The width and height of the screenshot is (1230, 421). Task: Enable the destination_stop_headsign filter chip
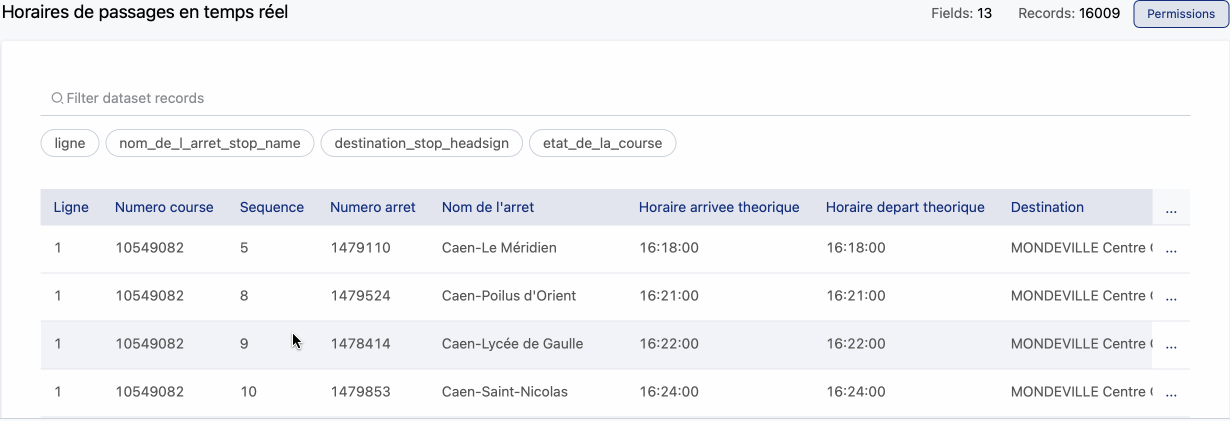pos(421,143)
